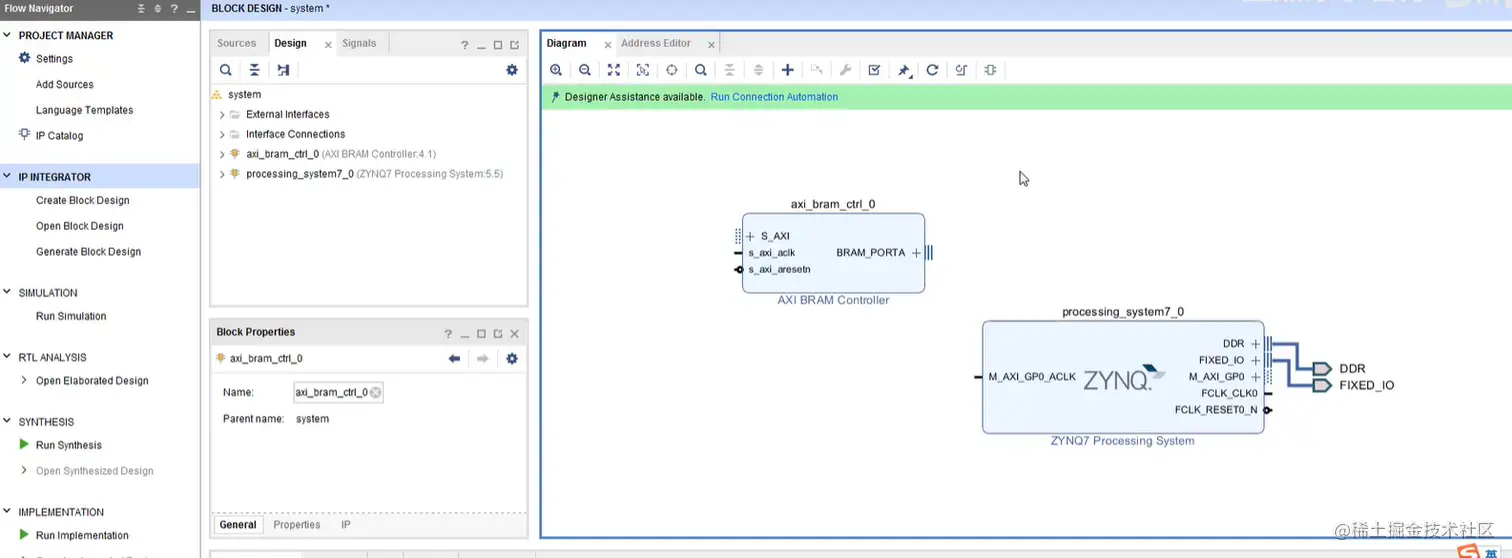1512x558 pixels.
Task: Click the Select Area toolbar icon
Action: tap(643, 70)
